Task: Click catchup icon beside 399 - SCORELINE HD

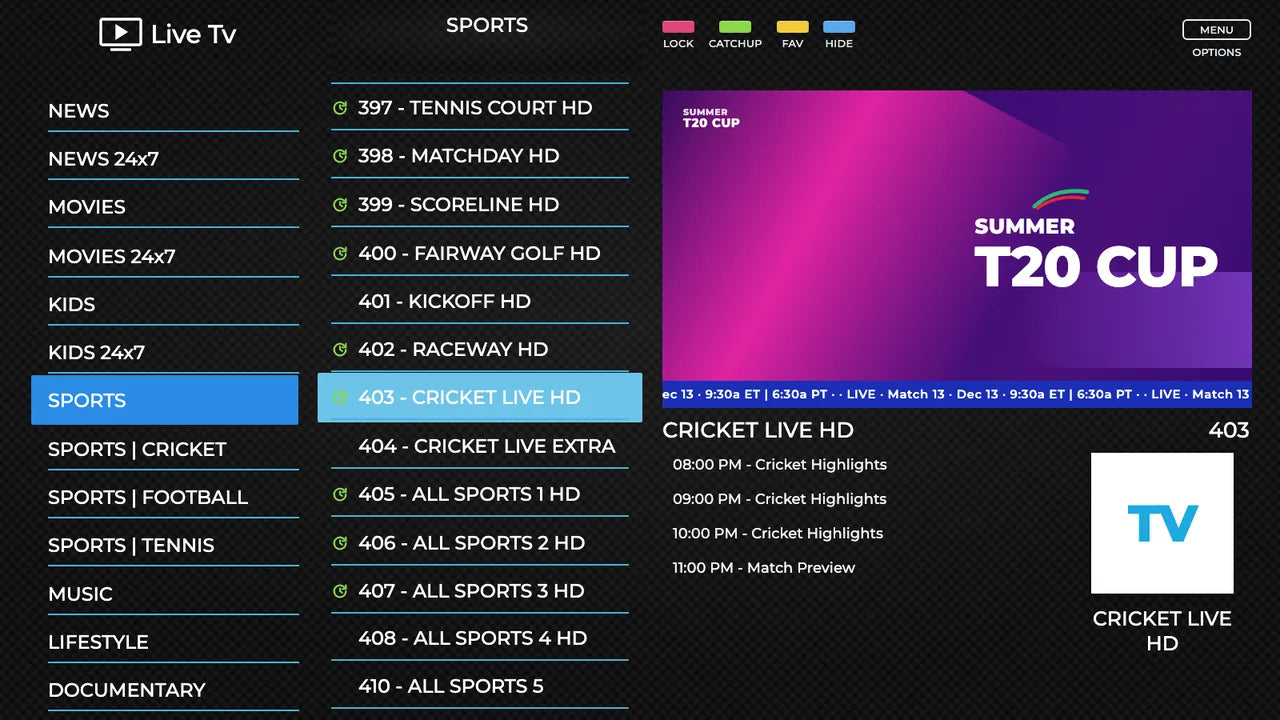Action: tap(340, 204)
